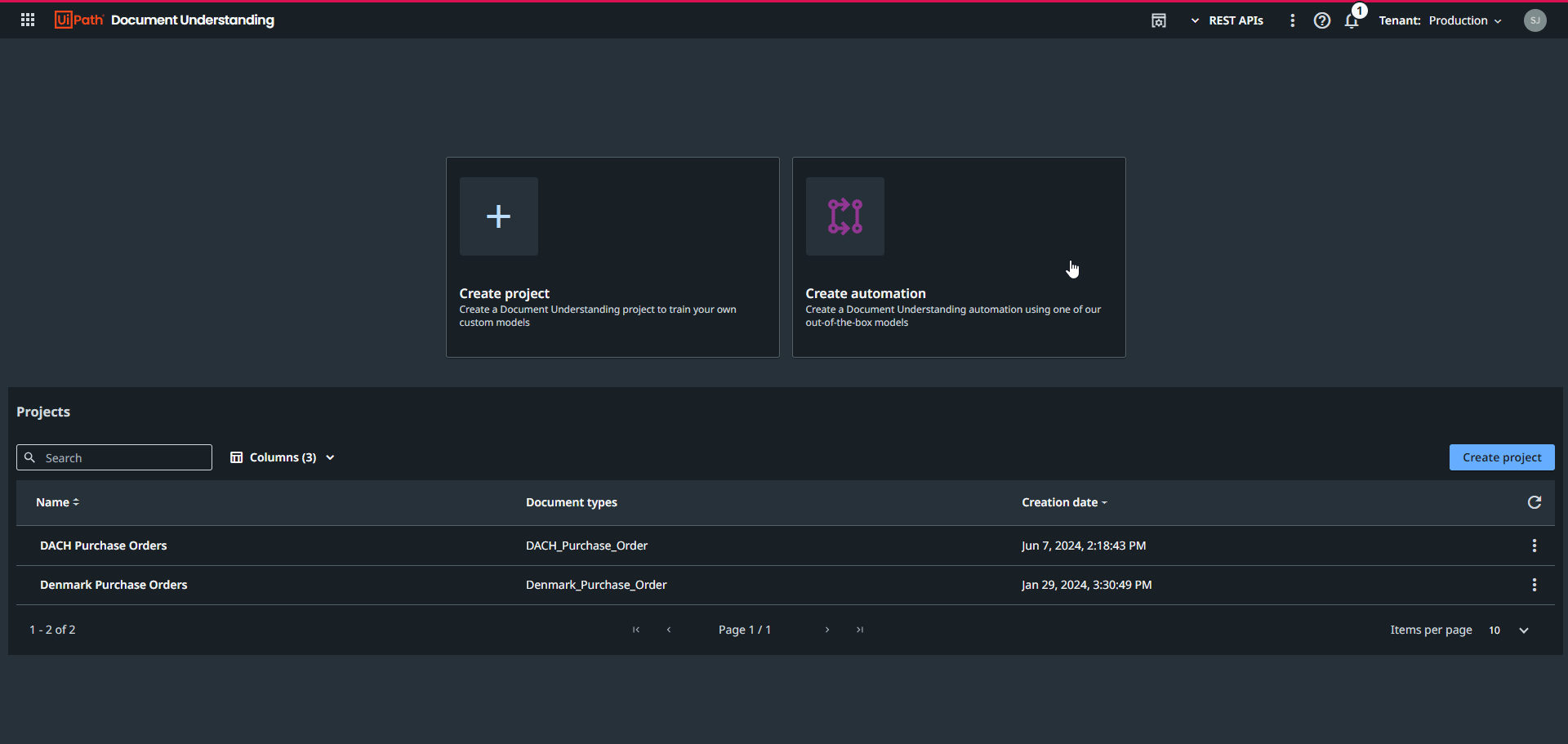Open the REST APIs dropdown
Screen dimensions: 1568x744
1227,20
